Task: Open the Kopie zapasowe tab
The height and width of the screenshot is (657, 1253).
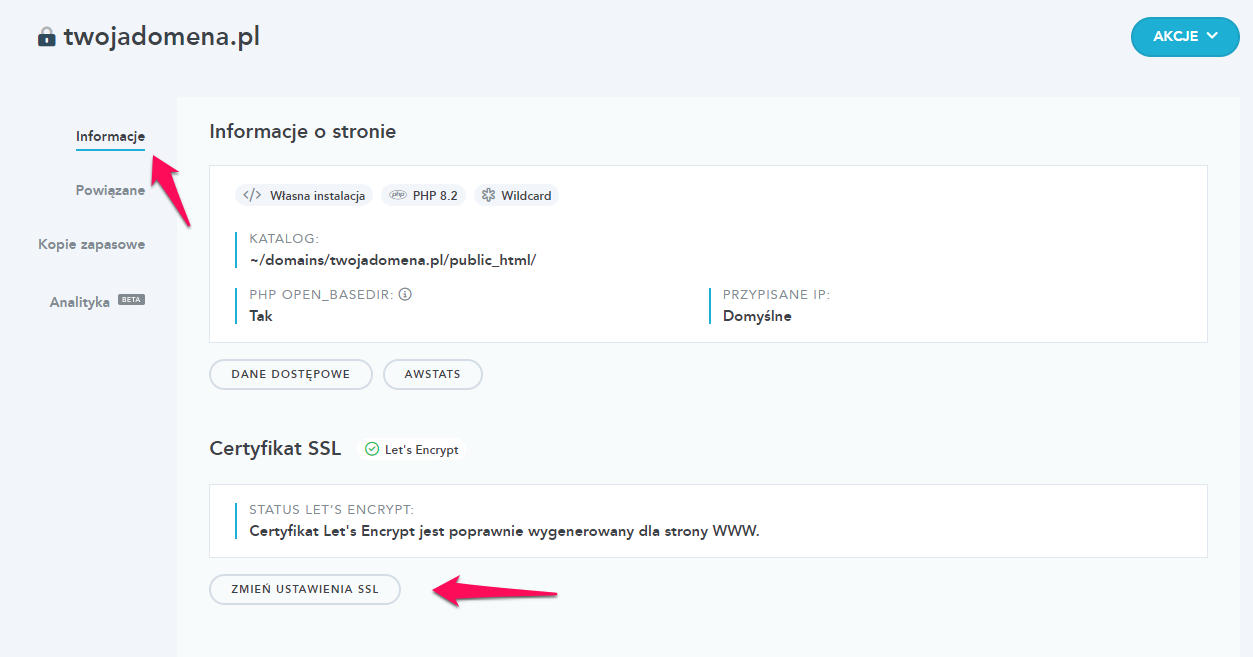Action: [x=92, y=244]
